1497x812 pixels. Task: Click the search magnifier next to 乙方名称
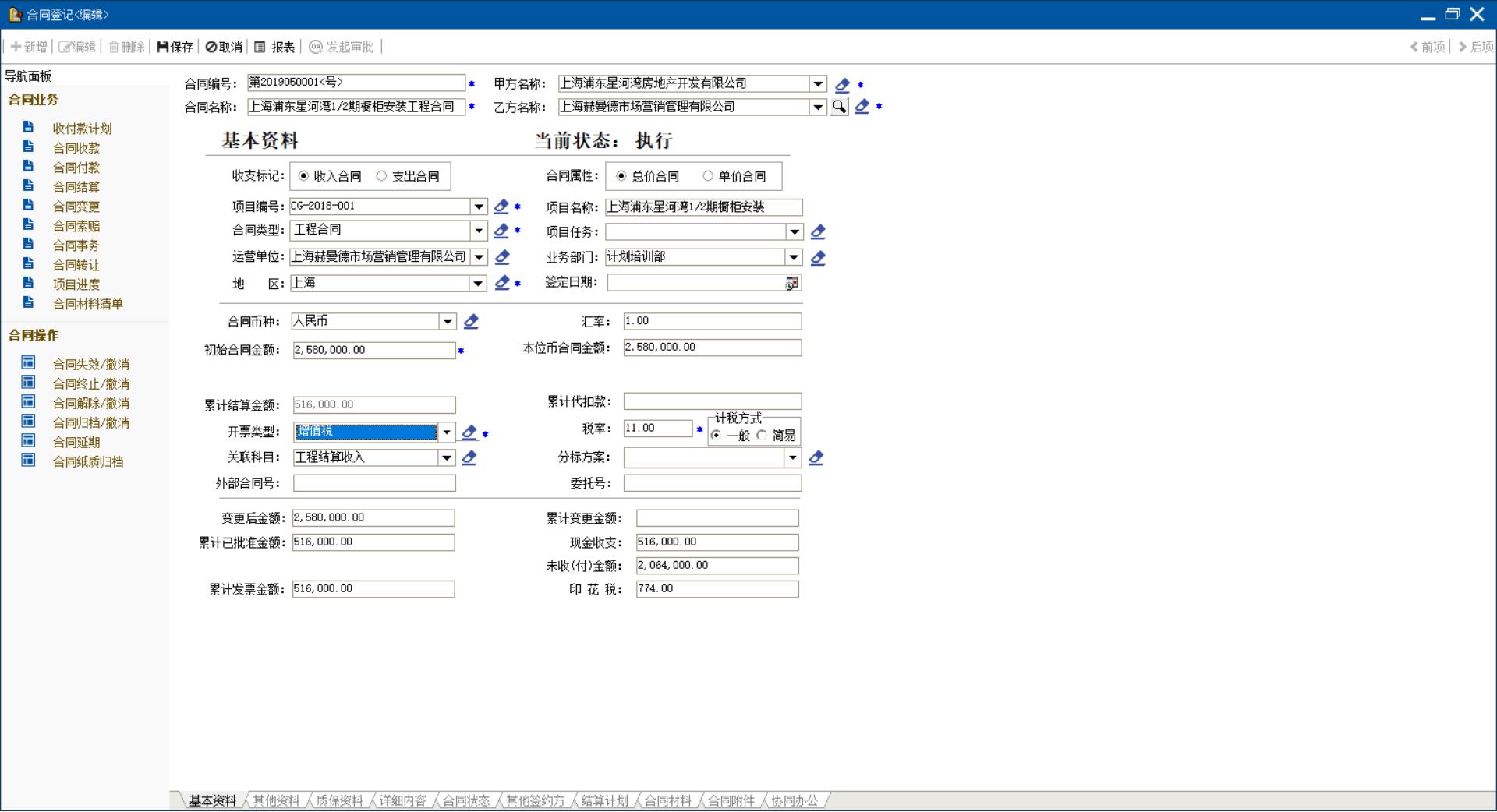pos(839,107)
